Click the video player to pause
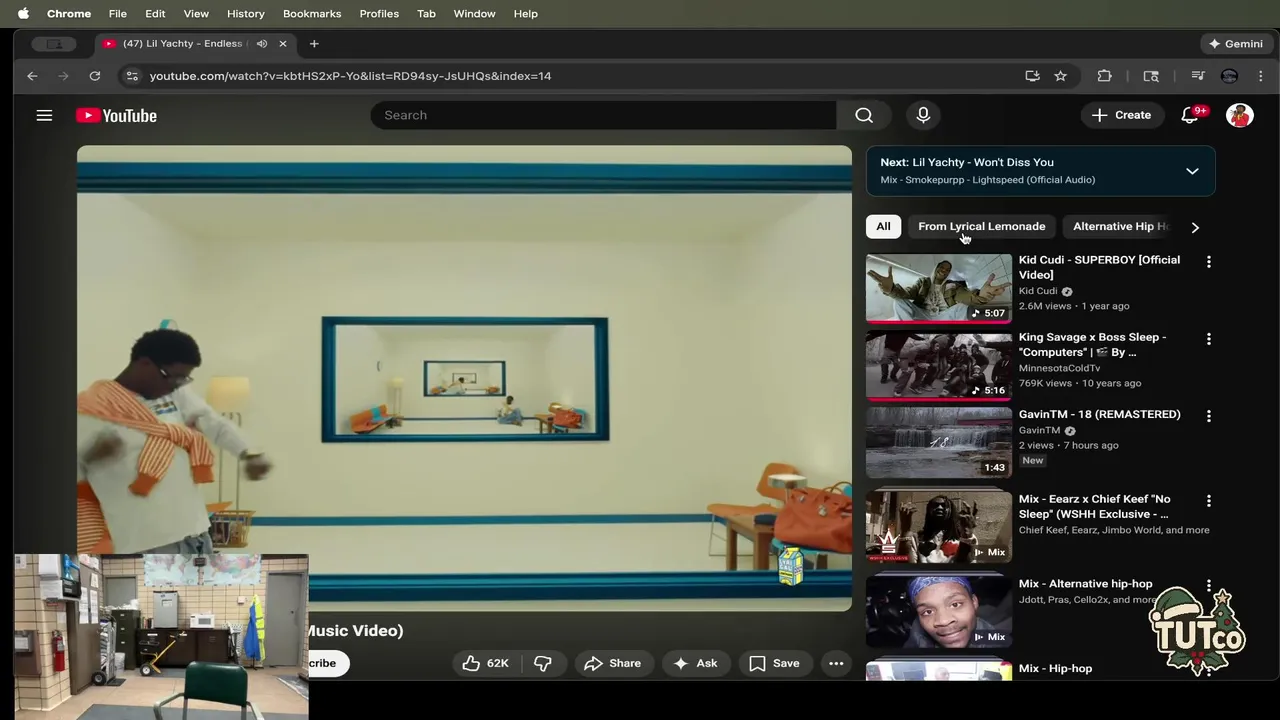Screen dimensions: 1280x720 [464, 378]
